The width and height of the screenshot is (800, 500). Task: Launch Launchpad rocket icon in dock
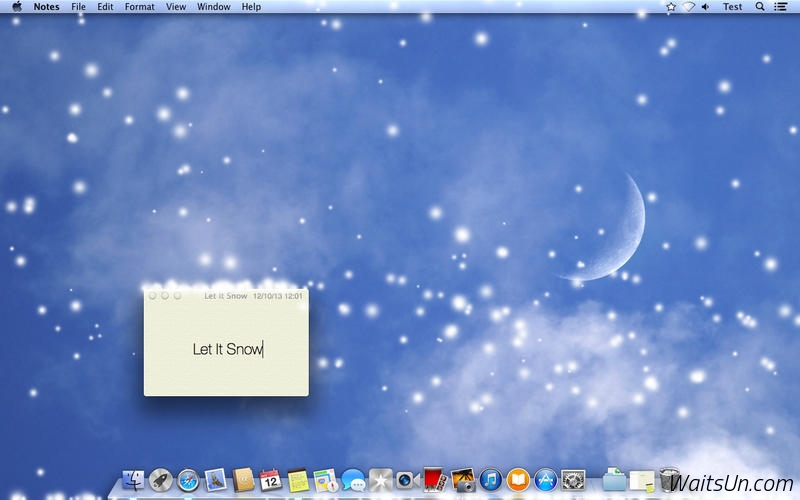coord(161,481)
